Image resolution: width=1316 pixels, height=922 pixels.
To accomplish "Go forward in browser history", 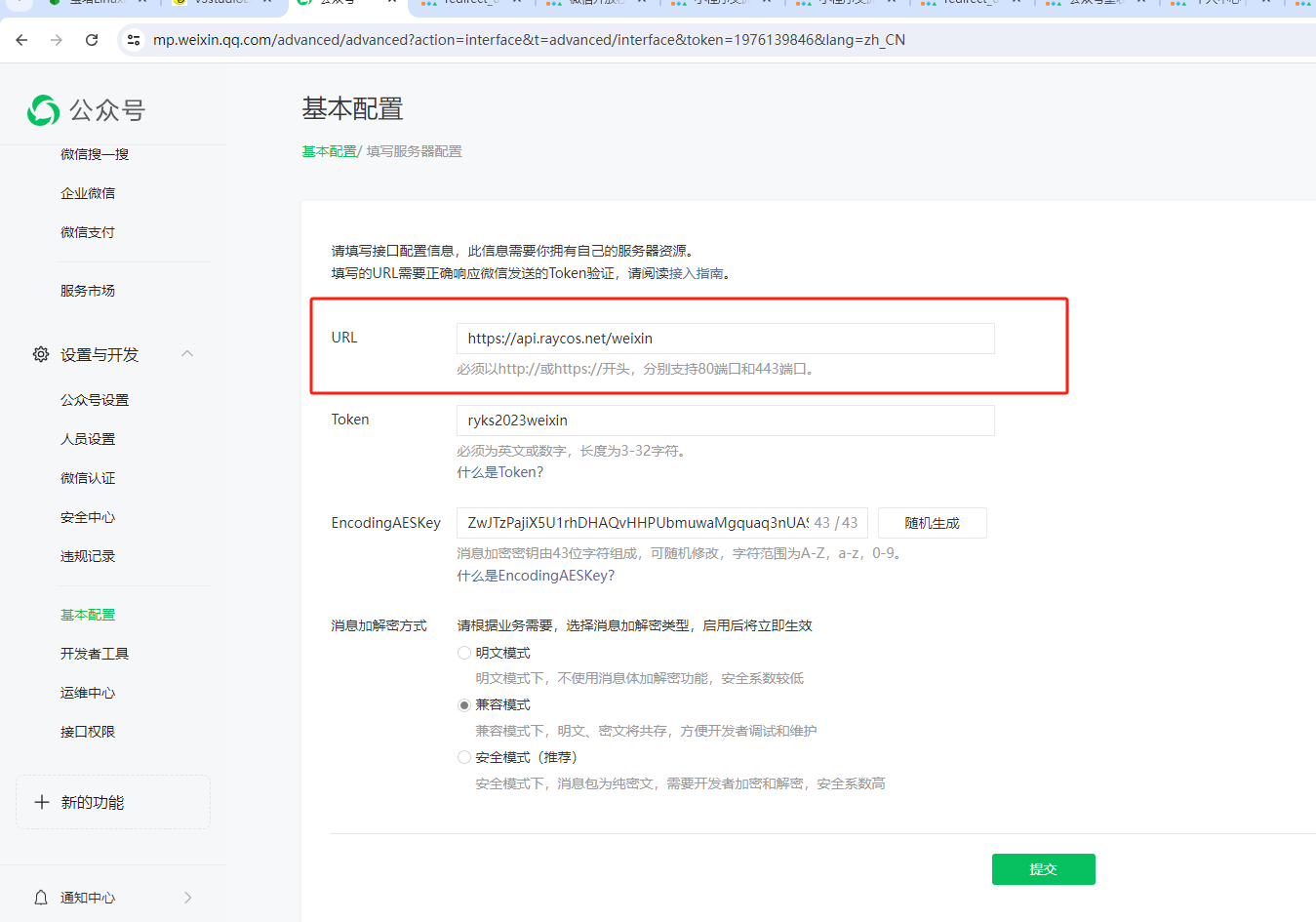I will coord(57,40).
